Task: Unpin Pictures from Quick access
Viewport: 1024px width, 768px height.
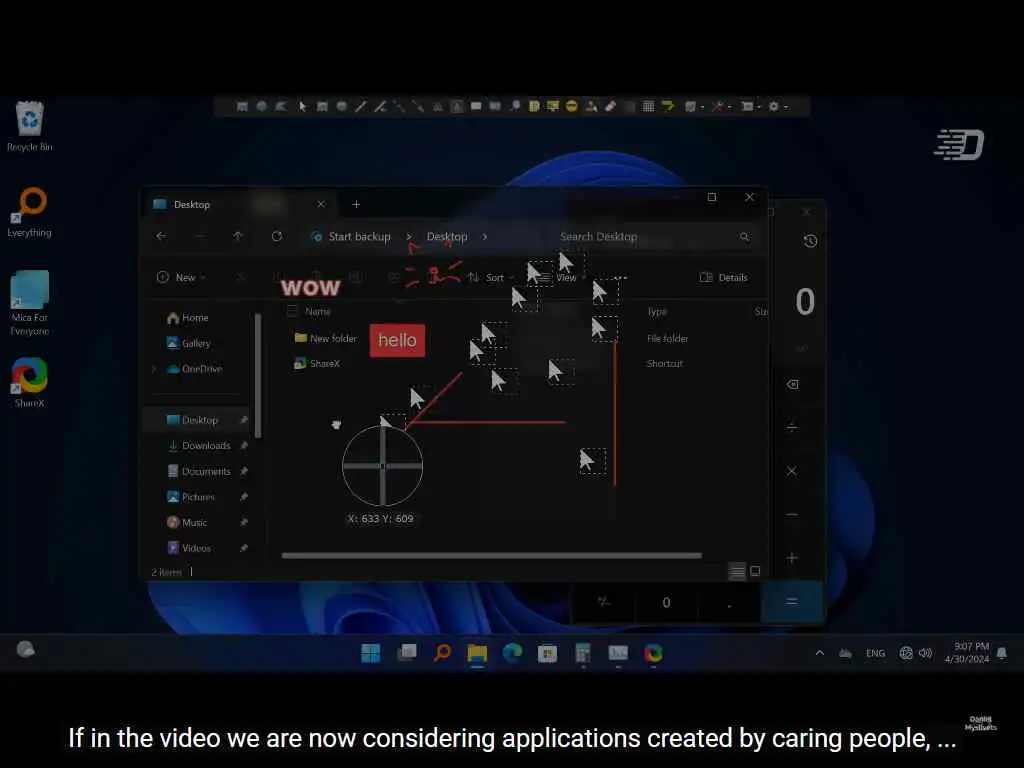Action: [x=244, y=497]
